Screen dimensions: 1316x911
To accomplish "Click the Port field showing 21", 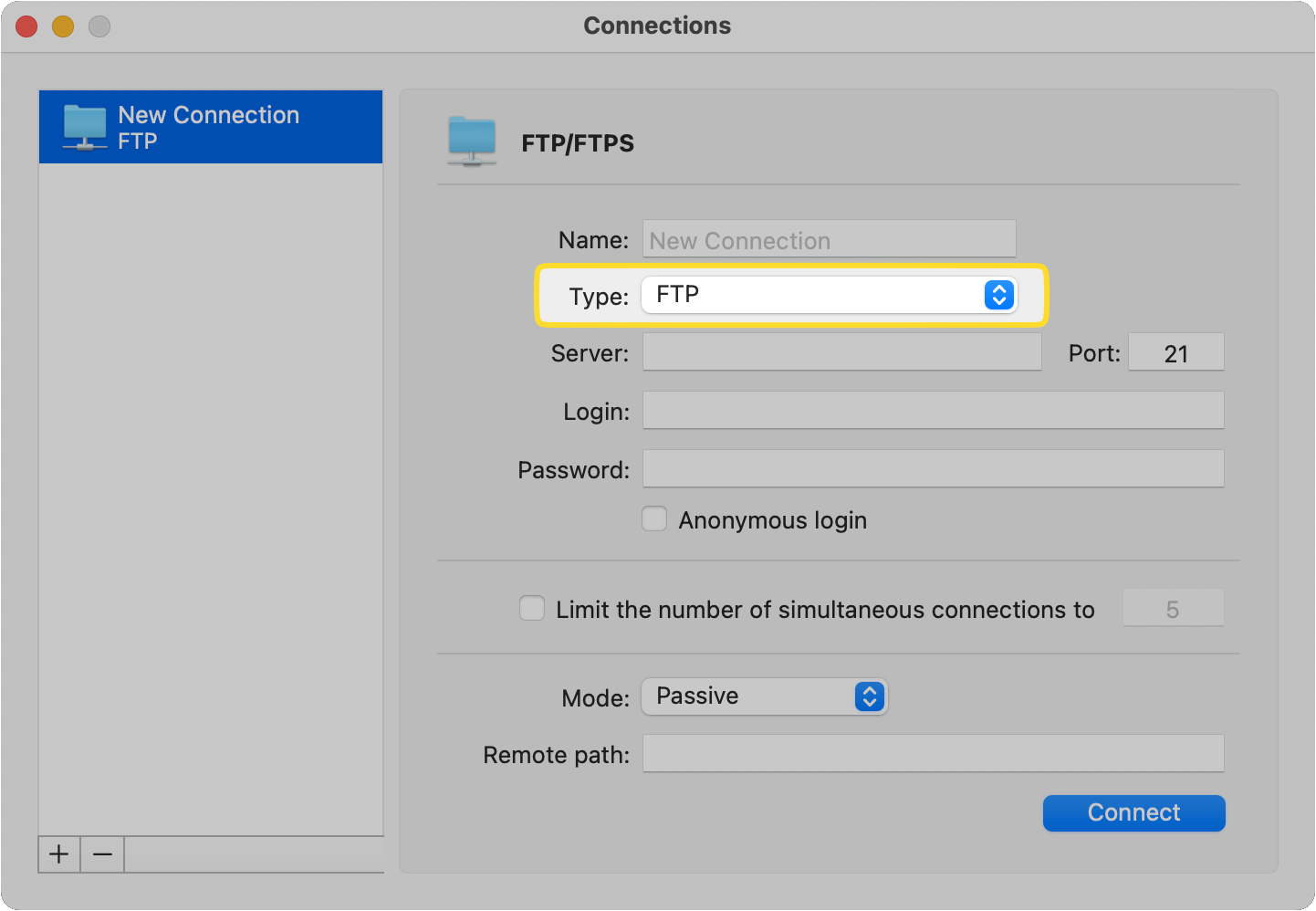I will pos(1176,352).
